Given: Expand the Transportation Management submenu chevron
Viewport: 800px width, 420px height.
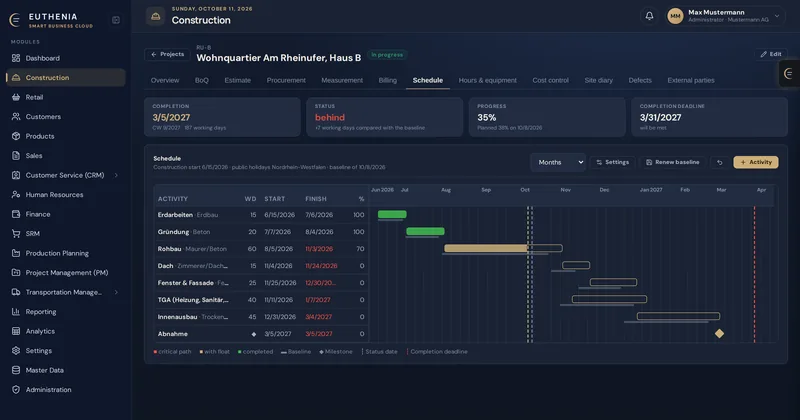Looking at the screenshot, I should pyautogui.click(x=116, y=292).
